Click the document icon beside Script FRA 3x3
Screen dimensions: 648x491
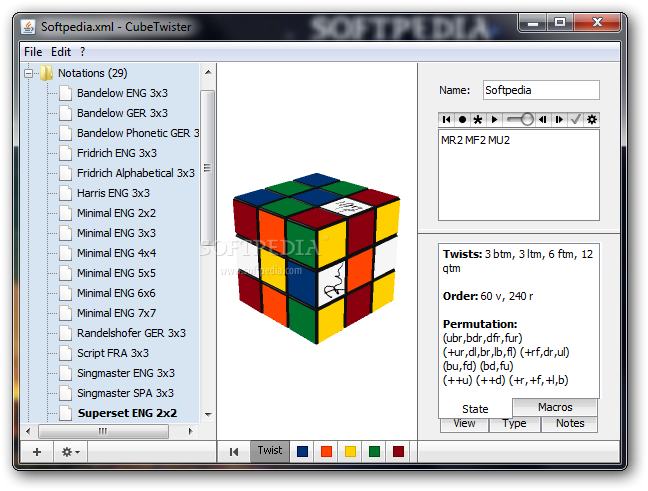point(65,353)
